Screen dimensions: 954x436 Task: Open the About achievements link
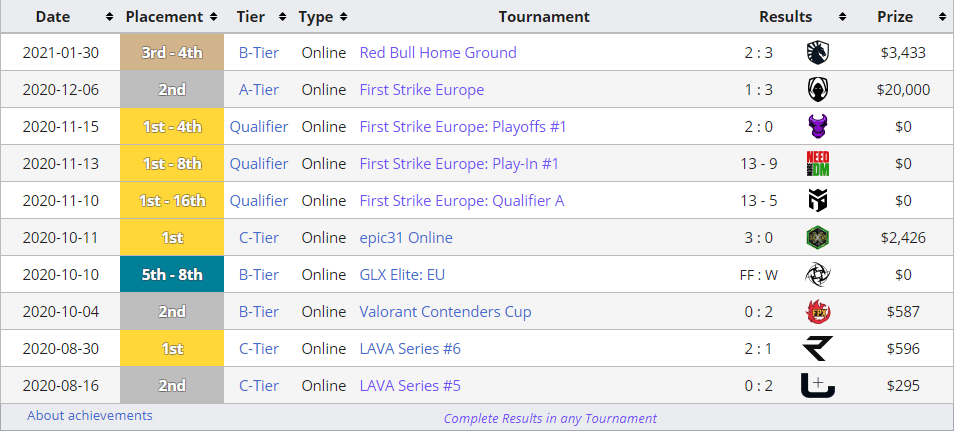(90, 415)
